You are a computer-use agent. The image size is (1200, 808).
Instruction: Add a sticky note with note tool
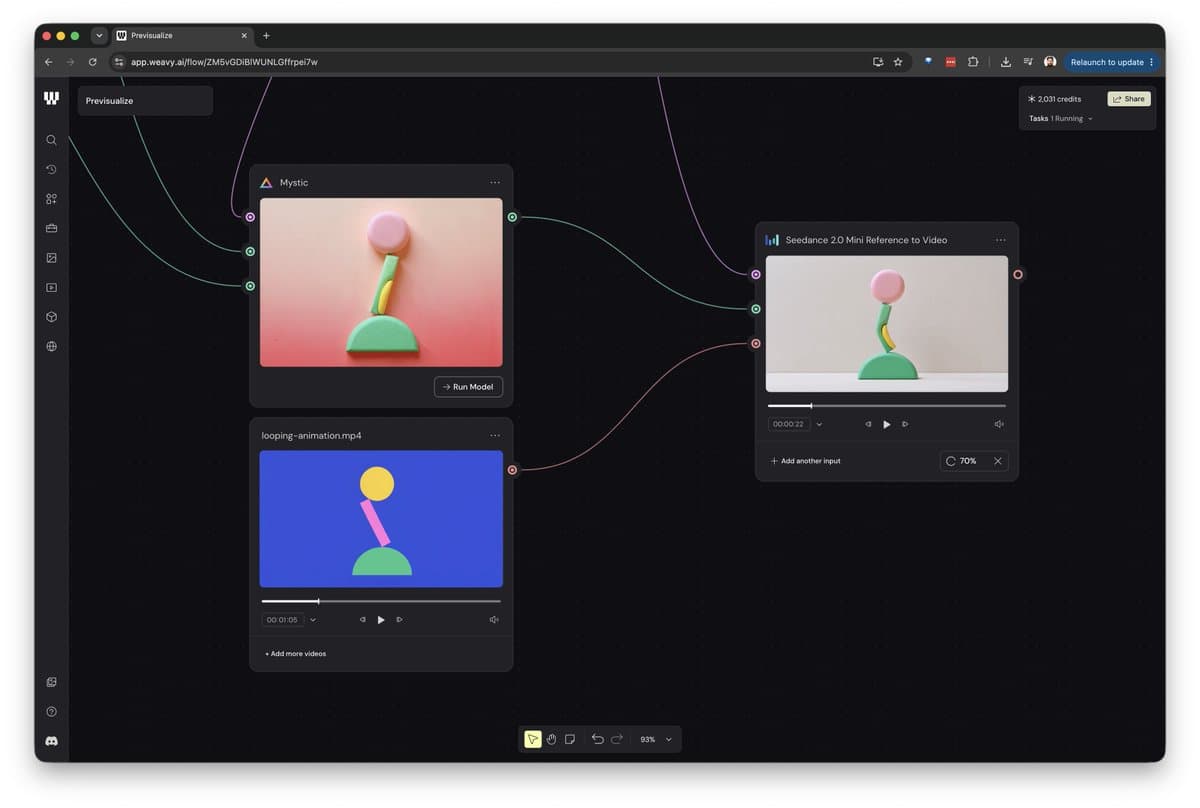tap(570, 739)
